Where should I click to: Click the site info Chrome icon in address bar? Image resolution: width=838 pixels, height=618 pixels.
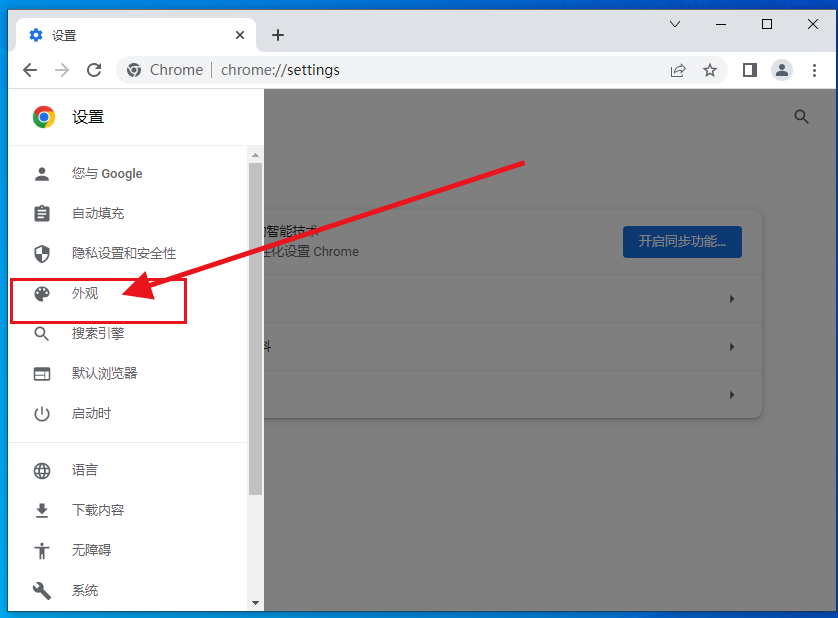tap(134, 70)
